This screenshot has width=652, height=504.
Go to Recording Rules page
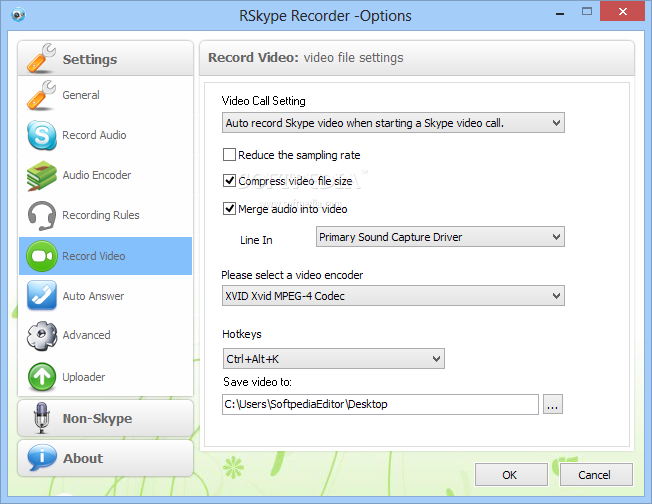tap(105, 215)
